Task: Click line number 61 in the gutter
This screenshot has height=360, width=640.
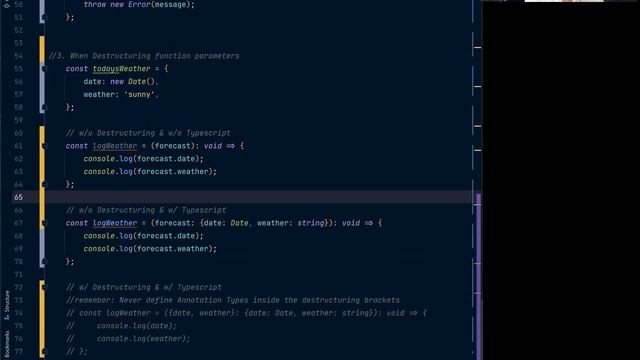Action: pyautogui.click(x=18, y=146)
